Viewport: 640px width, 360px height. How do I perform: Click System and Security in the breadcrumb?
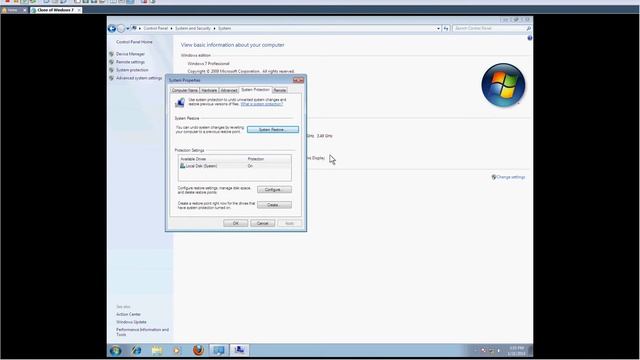(x=193, y=29)
